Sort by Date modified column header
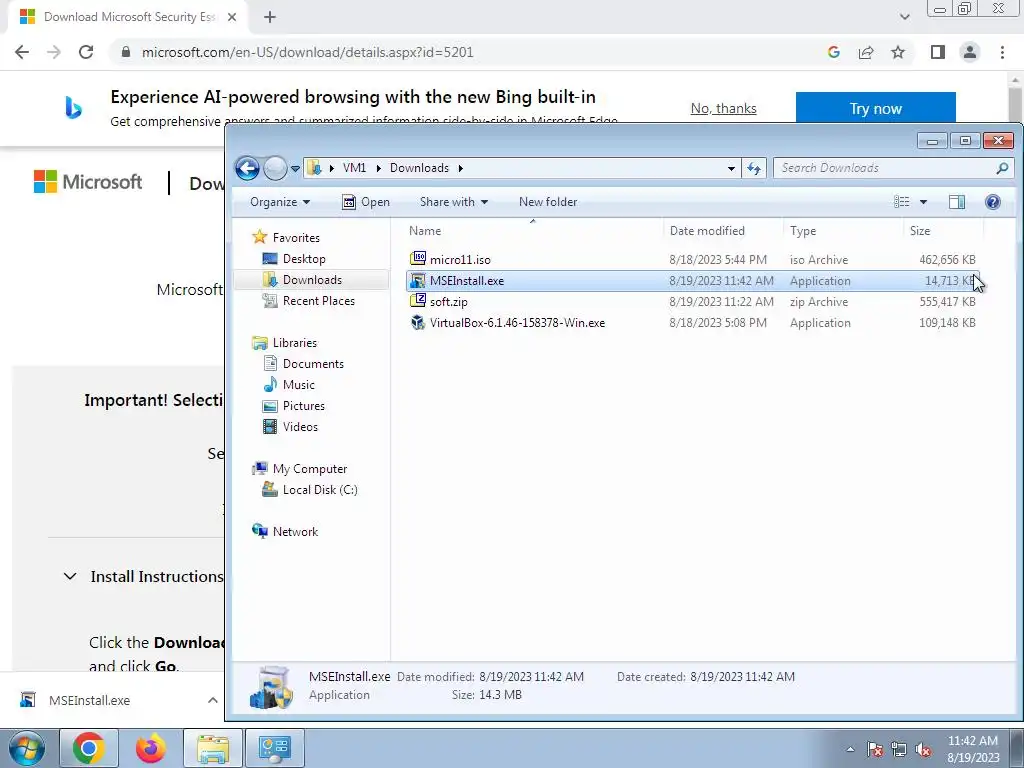This screenshot has height=768, width=1024. coord(723,231)
